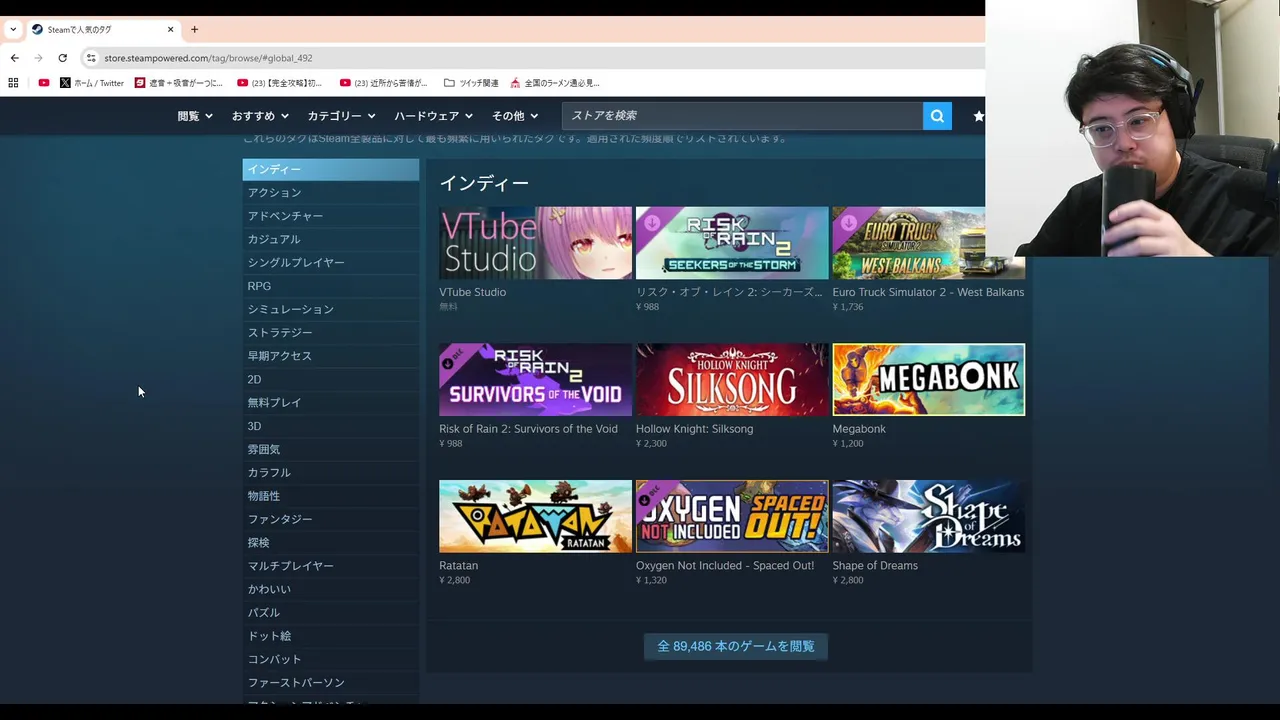Close the Steam browser tab
This screenshot has height=720, width=1280.
pos(170,29)
